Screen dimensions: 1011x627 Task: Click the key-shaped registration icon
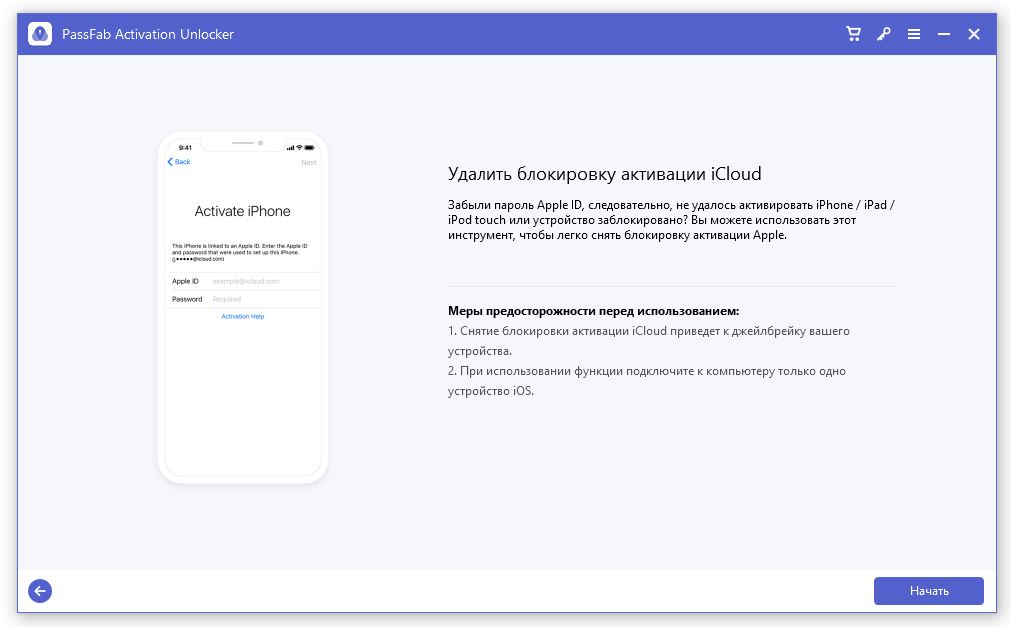[883, 33]
